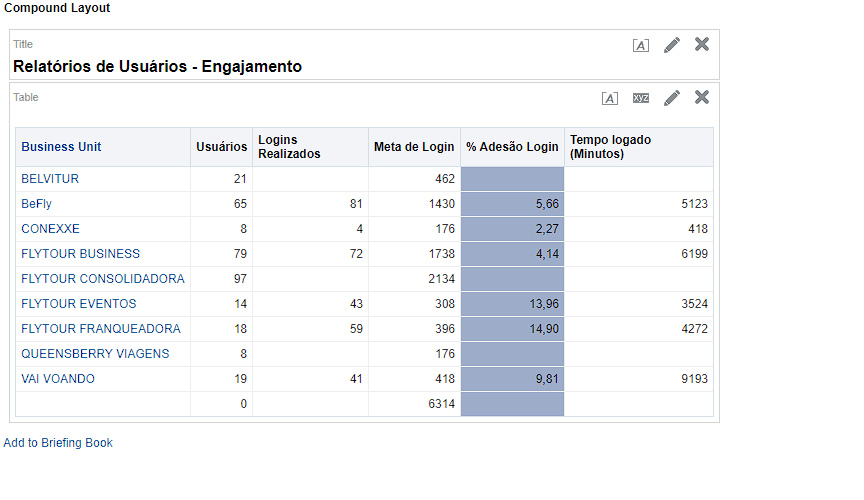
Task: Edit the Title view with pencil icon
Action: click(672, 45)
